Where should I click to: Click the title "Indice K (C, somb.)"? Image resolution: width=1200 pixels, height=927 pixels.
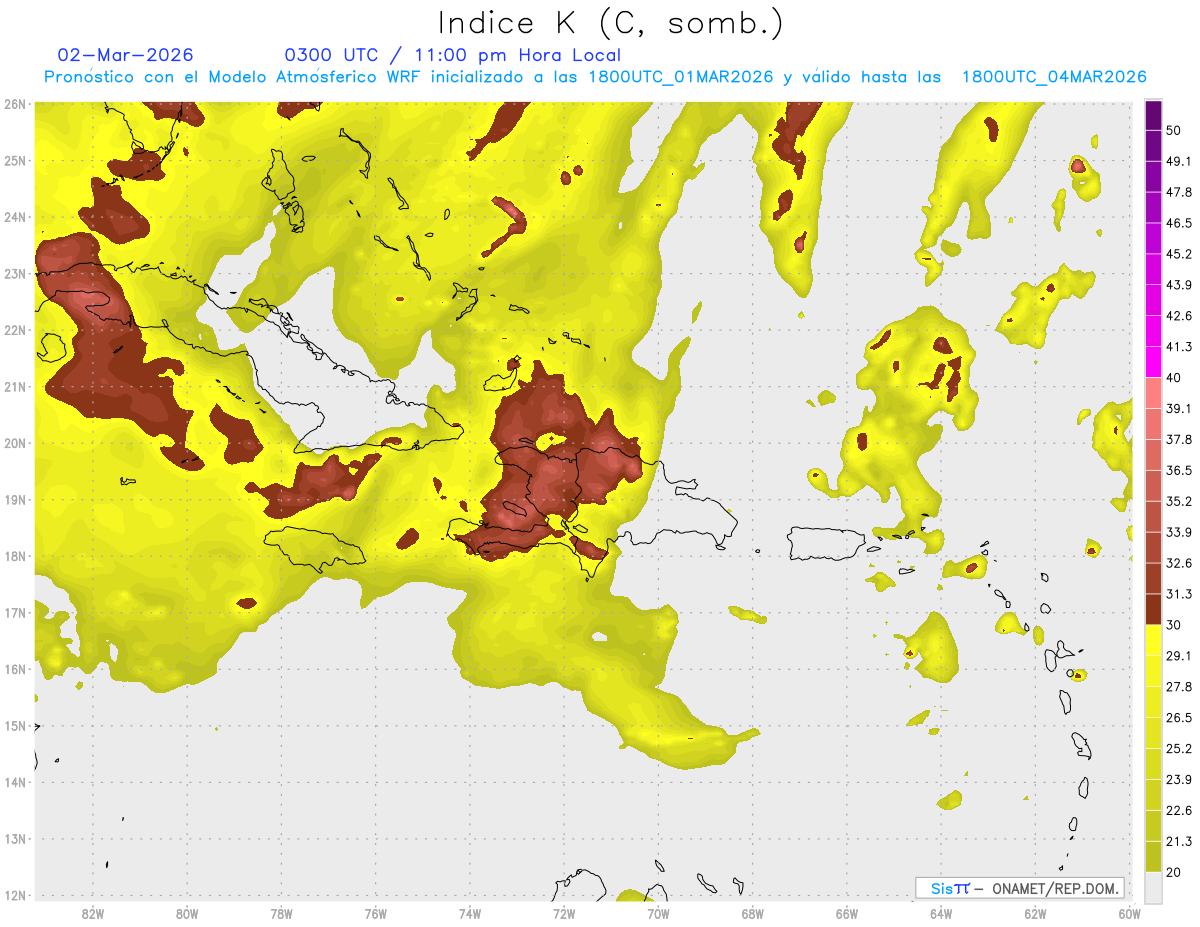click(610, 23)
